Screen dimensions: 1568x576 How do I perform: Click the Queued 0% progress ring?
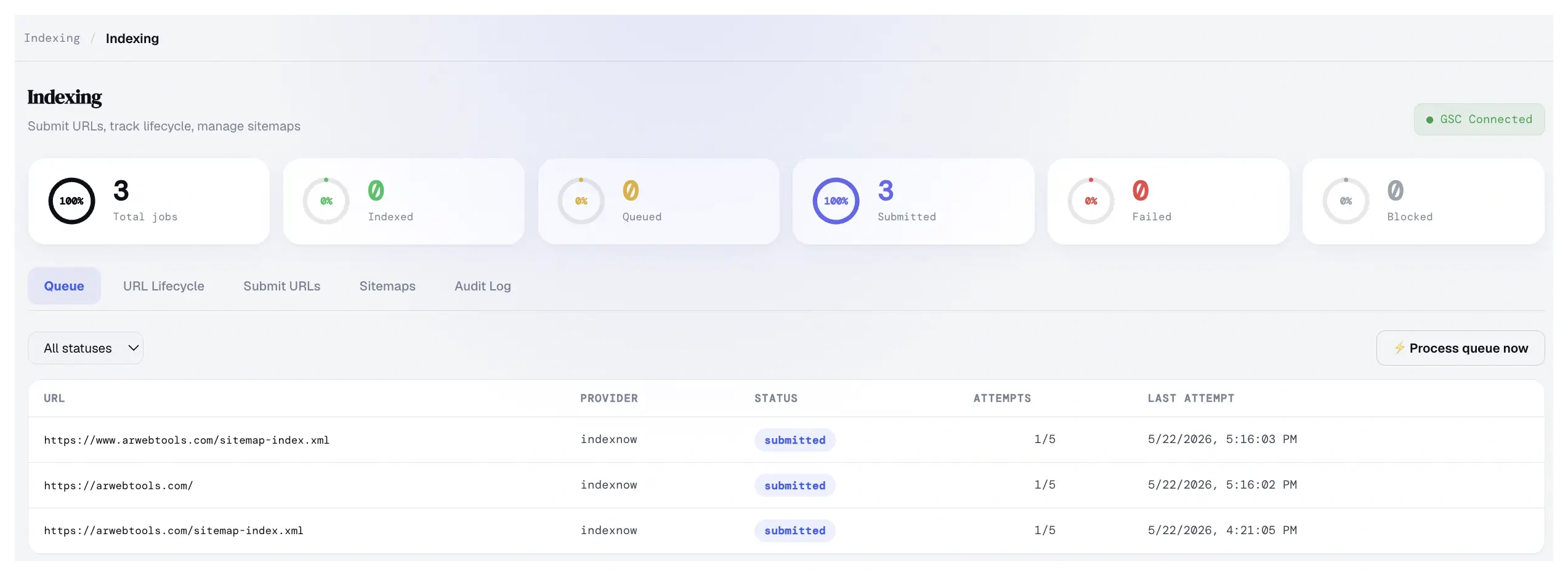[581, 201]
